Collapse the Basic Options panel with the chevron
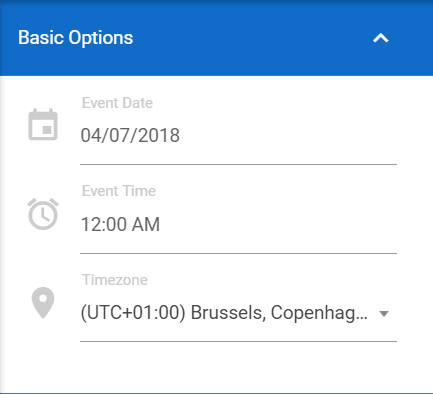This screenshot has width=433, height=394. click(381, 38)
